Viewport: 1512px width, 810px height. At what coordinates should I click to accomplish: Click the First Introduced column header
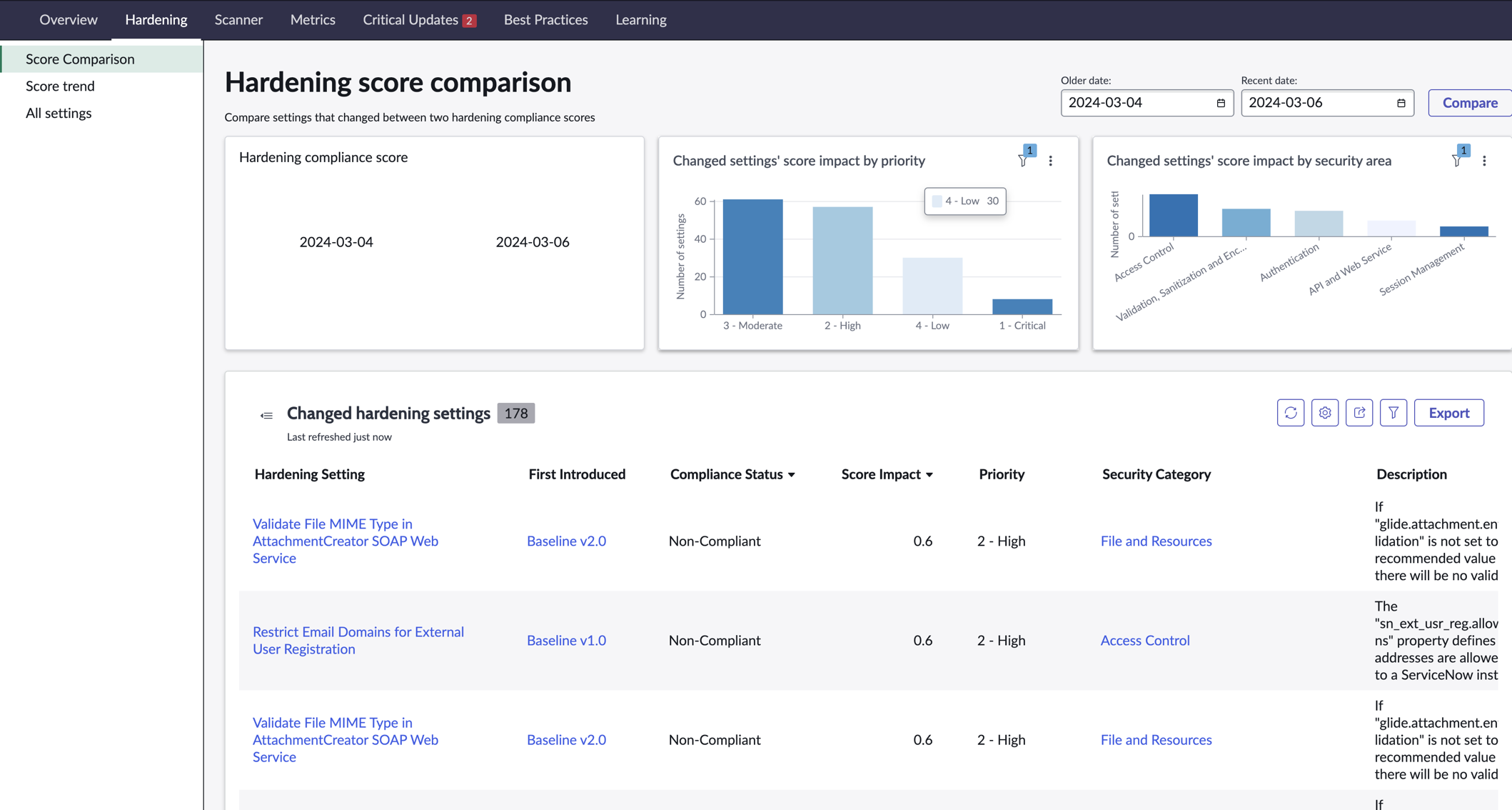(x=577, y=474)
